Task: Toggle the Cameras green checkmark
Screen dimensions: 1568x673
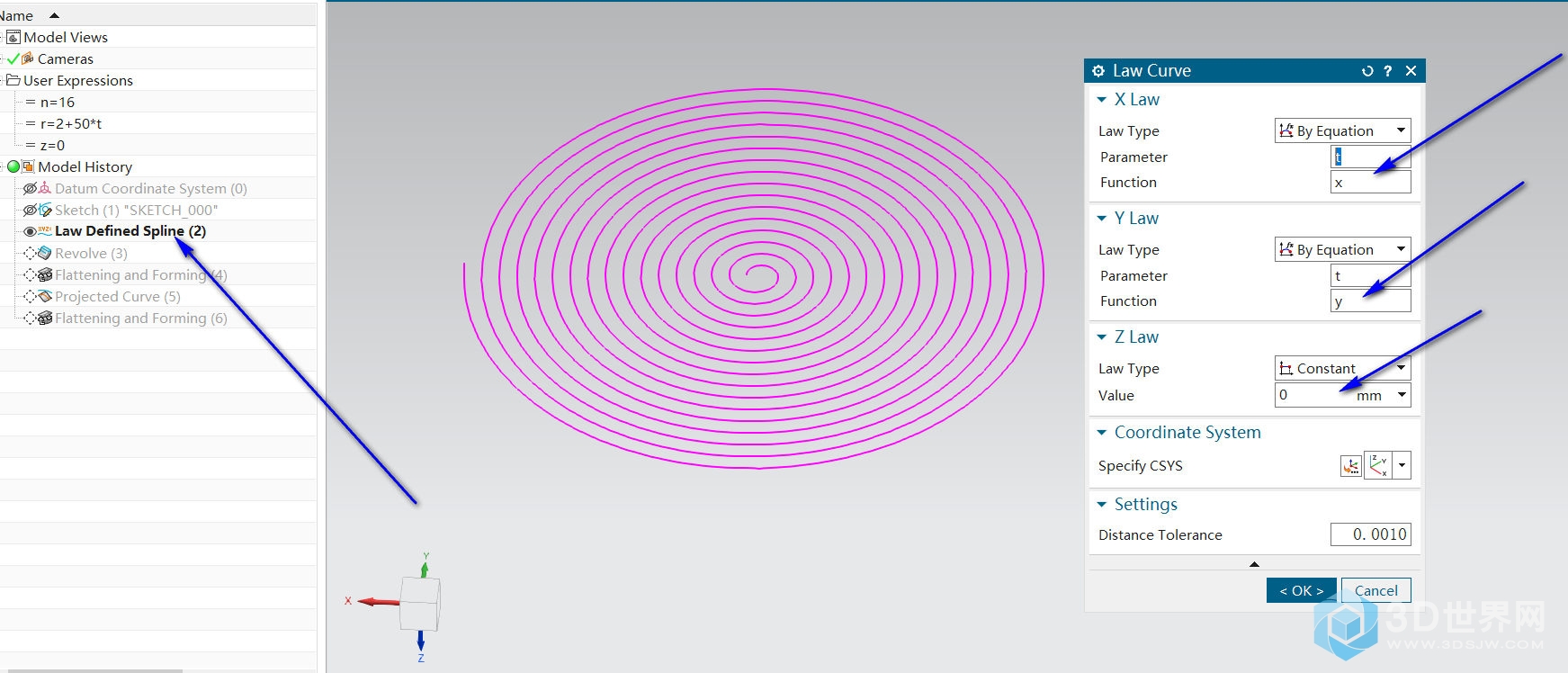Action: (x=13, y=58)
